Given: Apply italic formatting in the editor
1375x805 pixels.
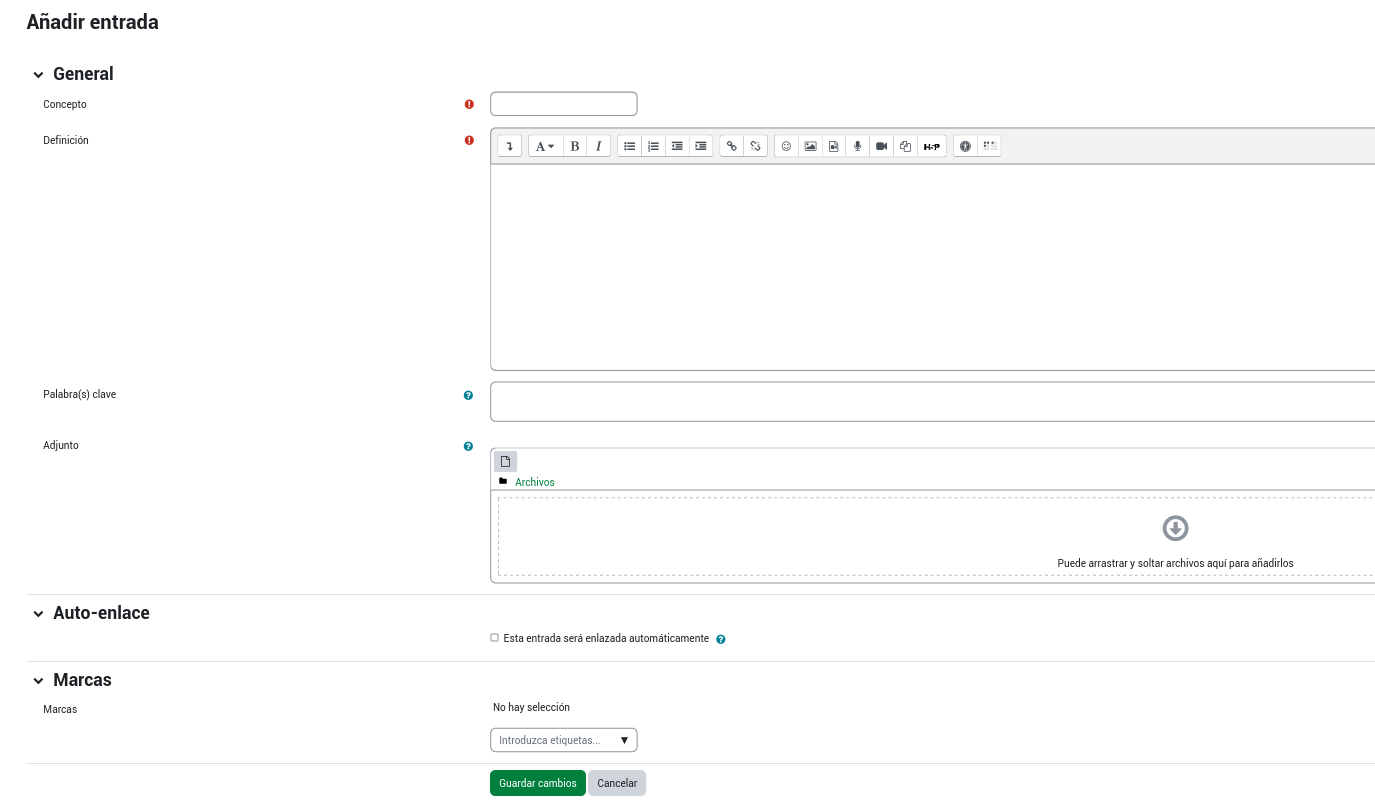Looking at the screenshot, I should 599,146.
